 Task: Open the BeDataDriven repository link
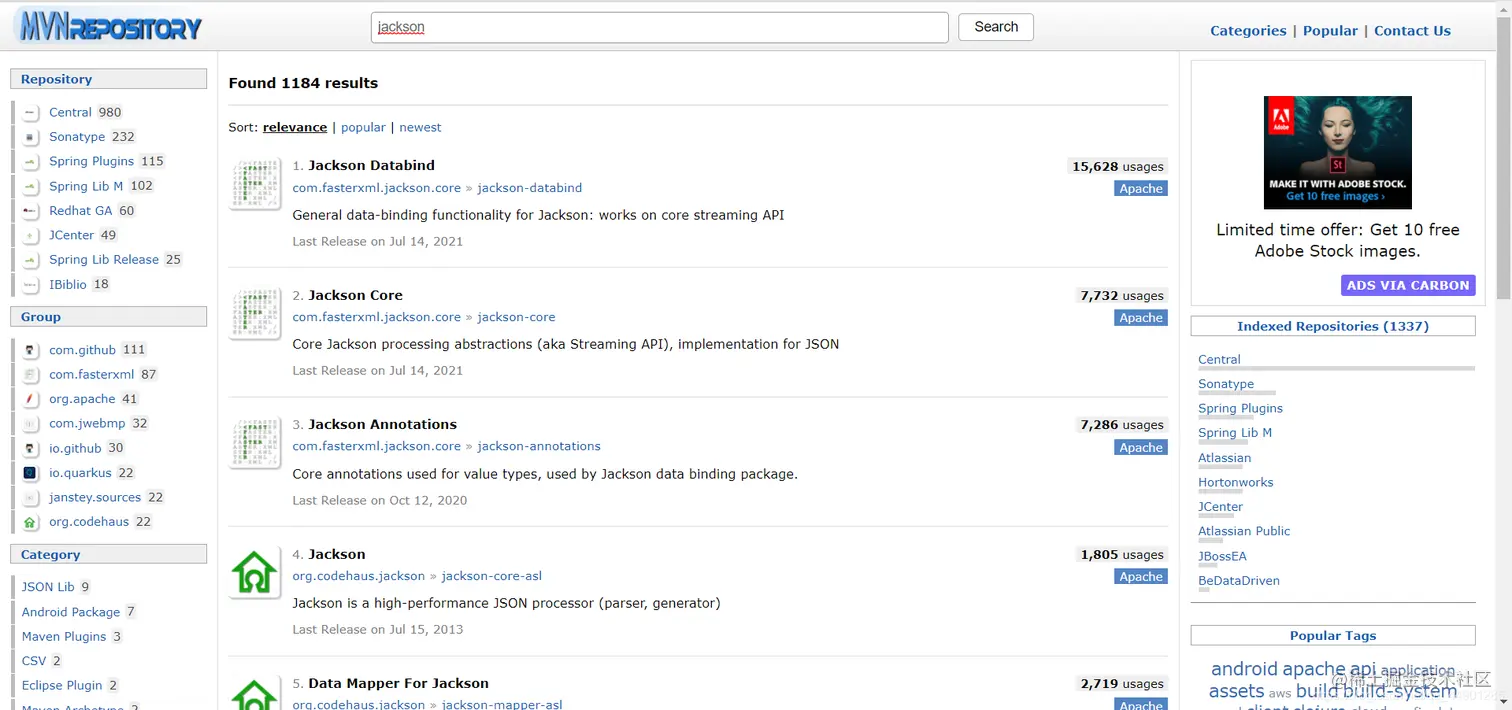[1239, 580]
